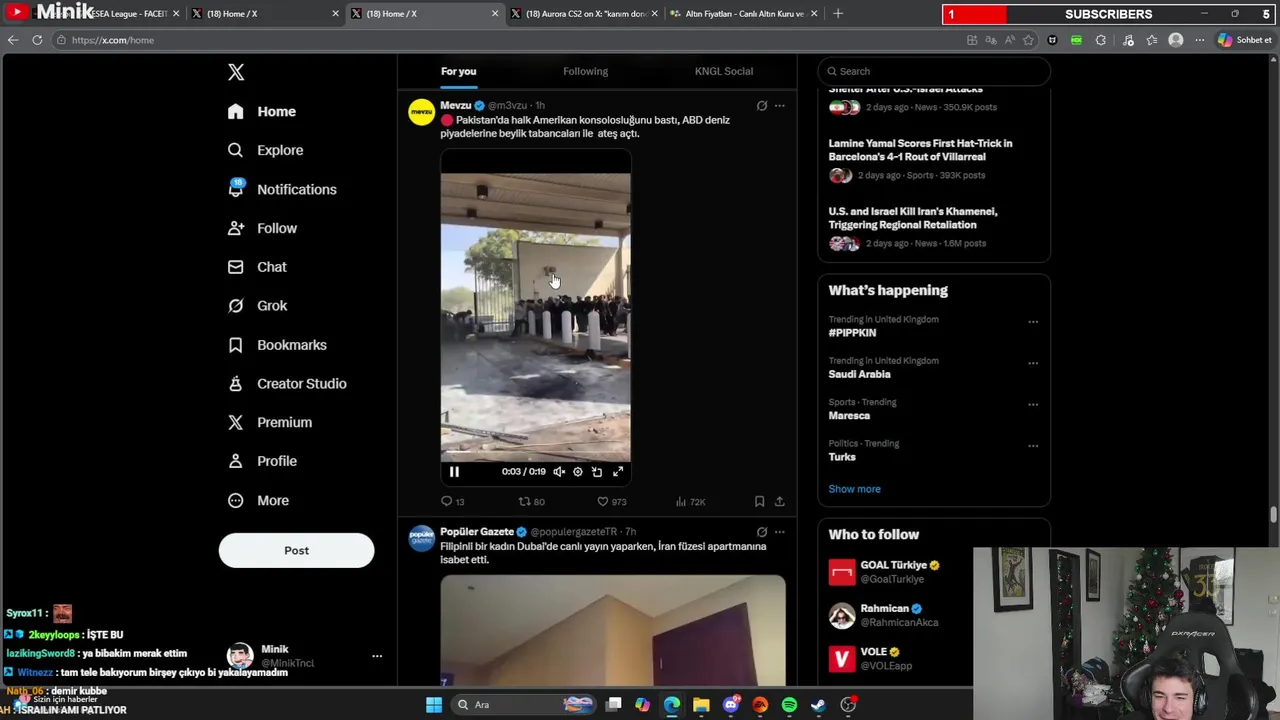This screenshot has height=720, width=1280.
Task: Open Profile in the sidebar
Action: (x=262, y=461)
